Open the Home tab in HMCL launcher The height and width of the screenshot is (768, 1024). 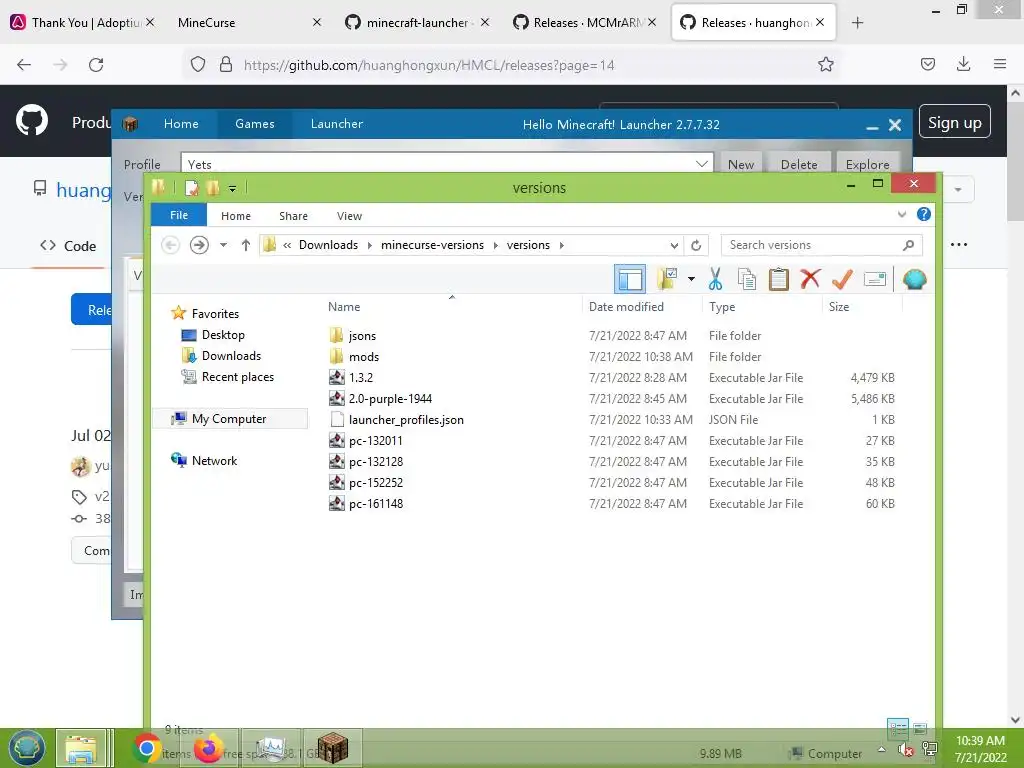(x=181, y=124)
